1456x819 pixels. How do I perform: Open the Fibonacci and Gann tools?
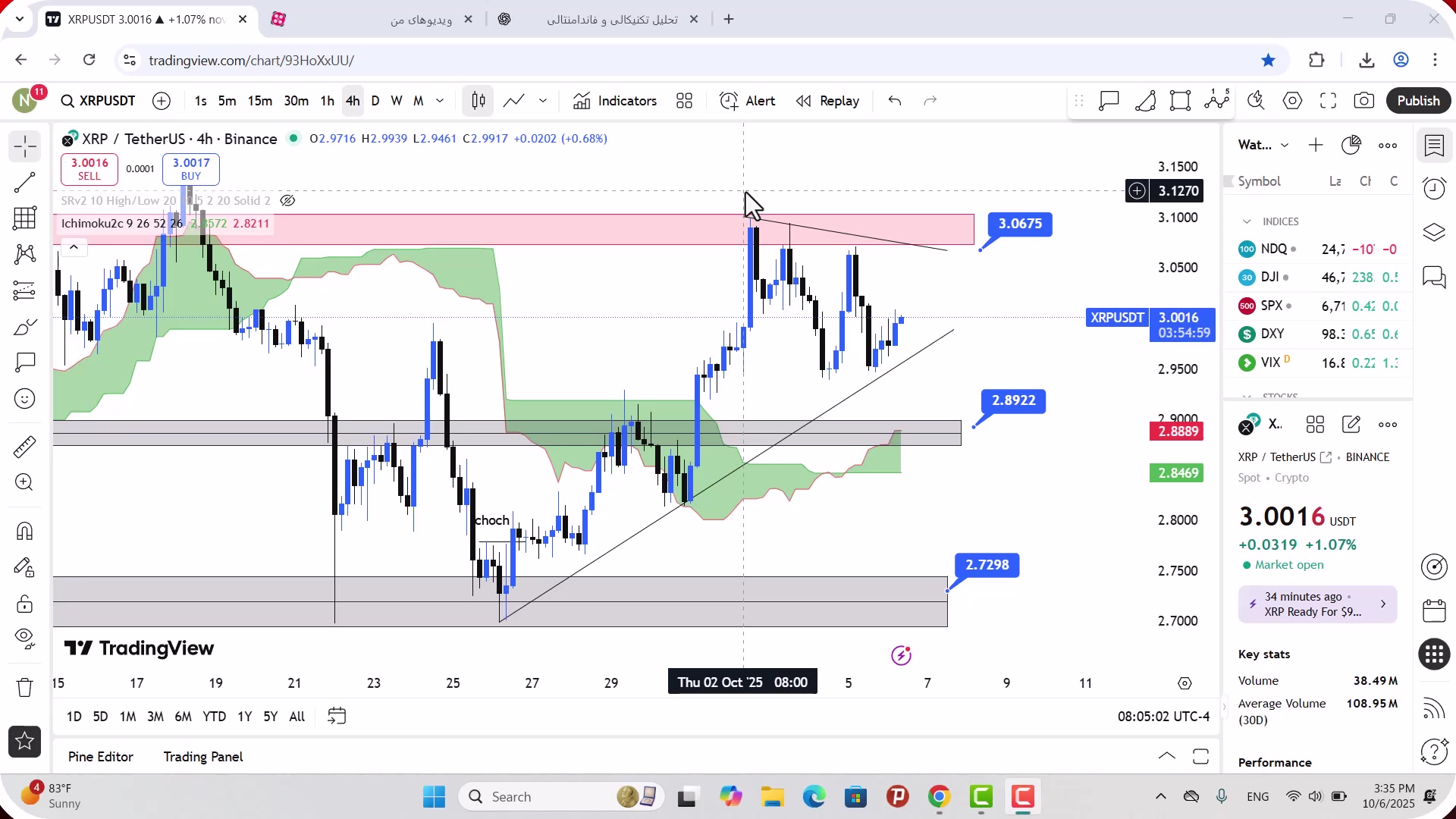(x=25, y=218)
